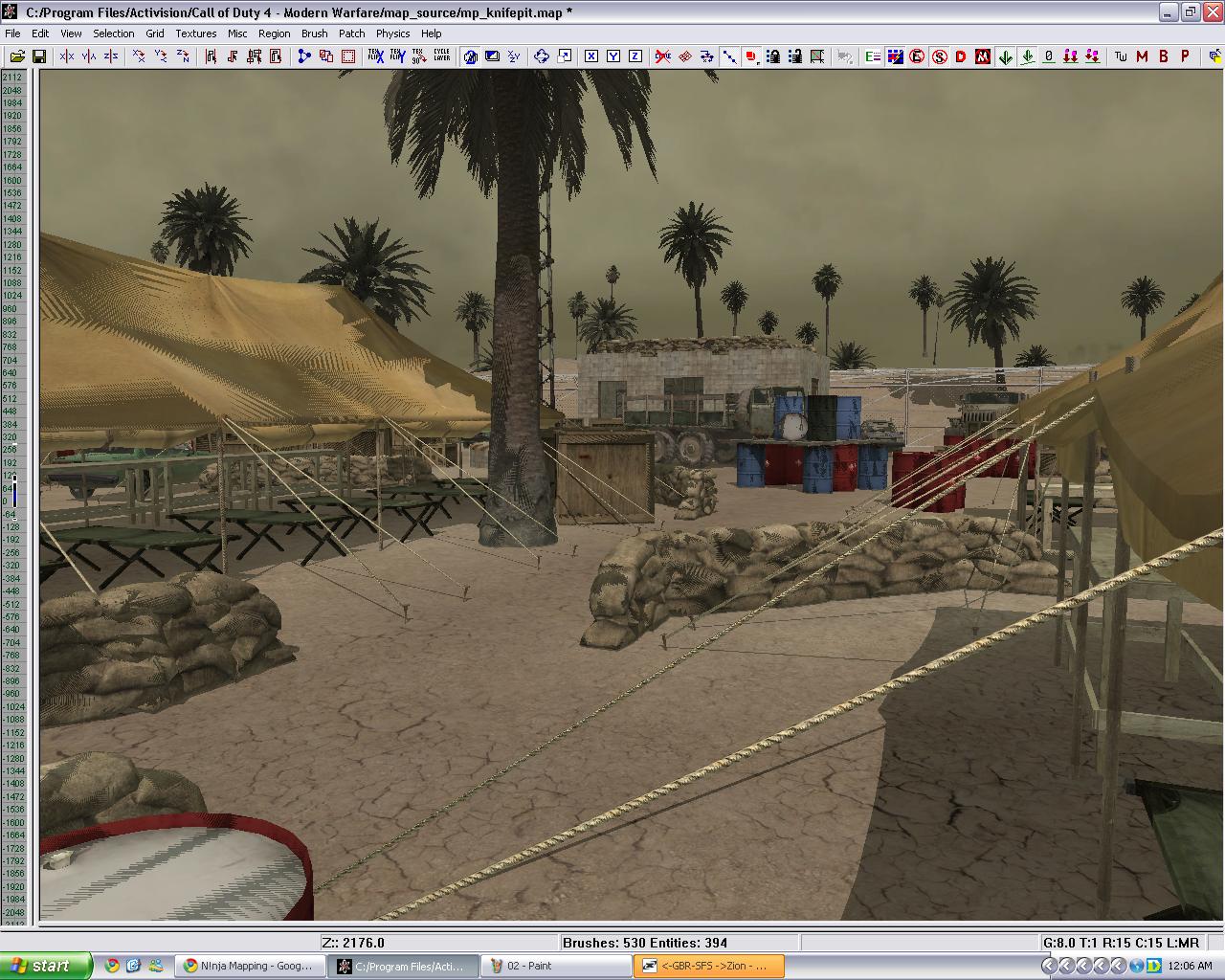Click the X axis view button
Image resolution: width=1225 pixels, height=980 pixels.
591,56
